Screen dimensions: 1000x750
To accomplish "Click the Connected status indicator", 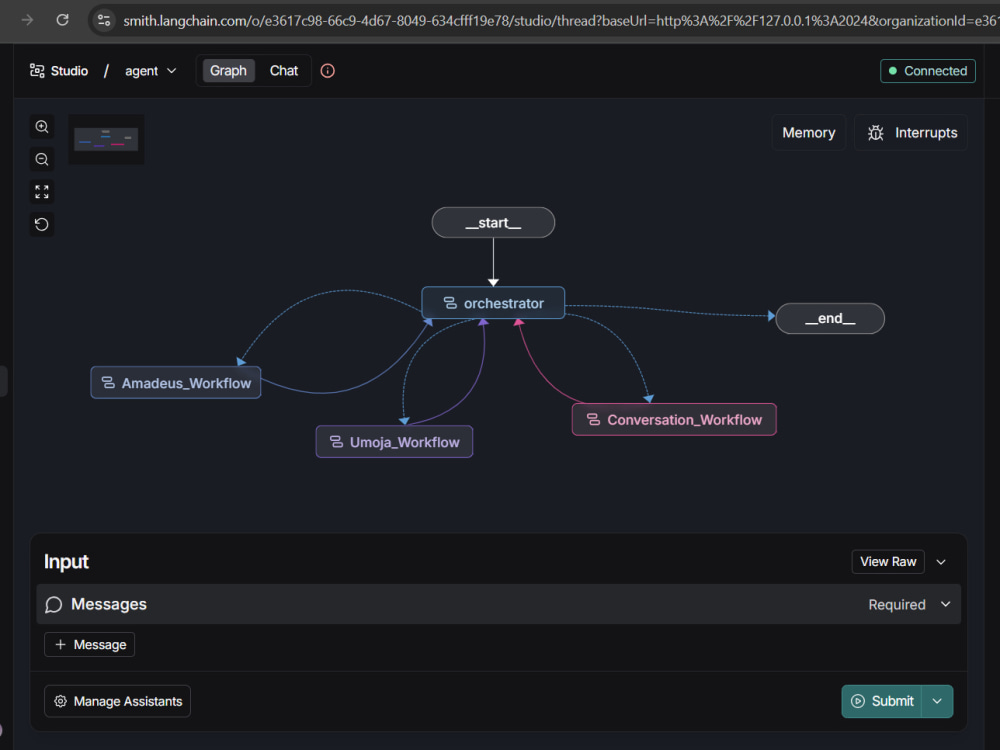I will (928, 71).
